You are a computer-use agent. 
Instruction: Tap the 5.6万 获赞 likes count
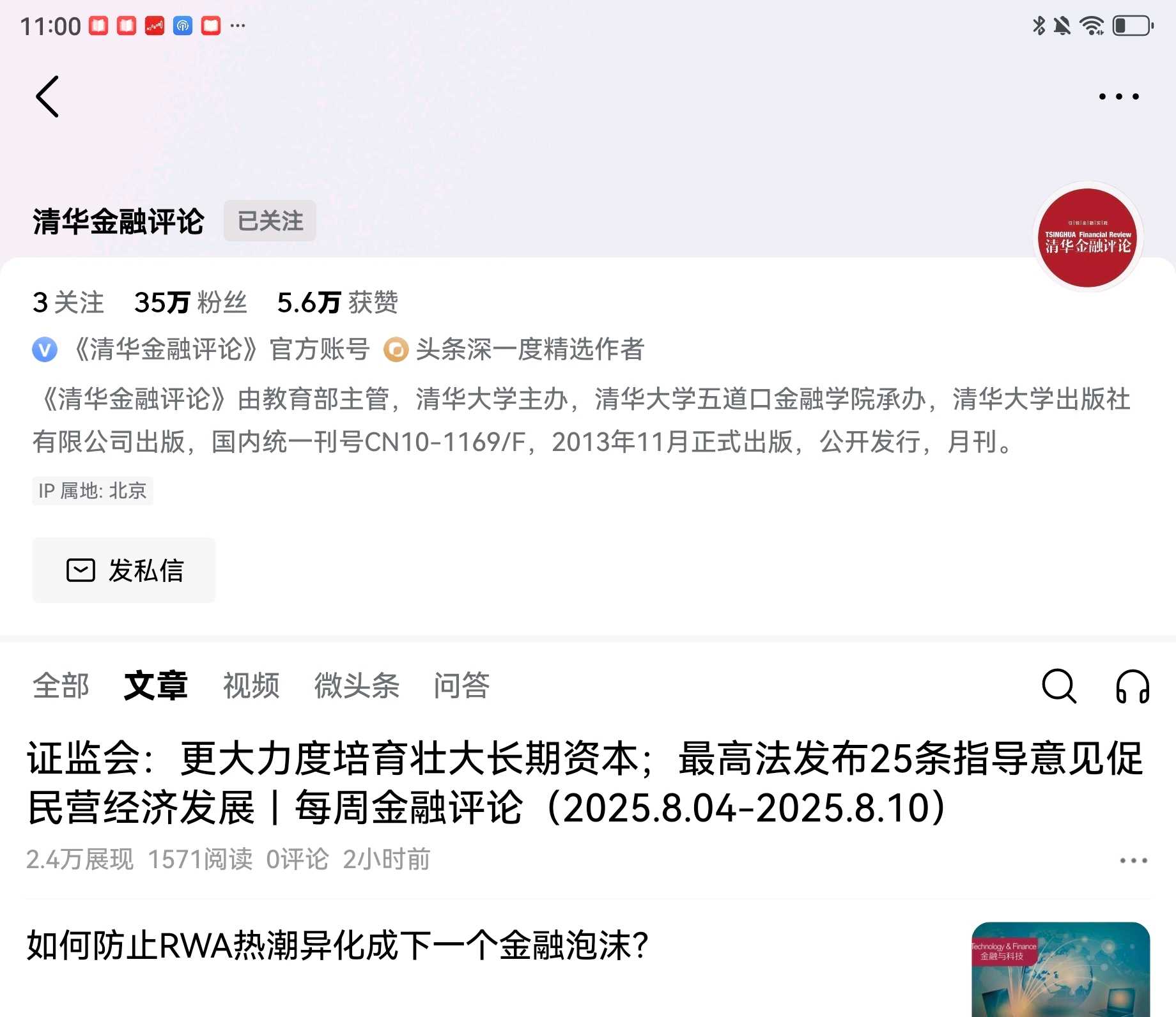[x=337, y=303]
